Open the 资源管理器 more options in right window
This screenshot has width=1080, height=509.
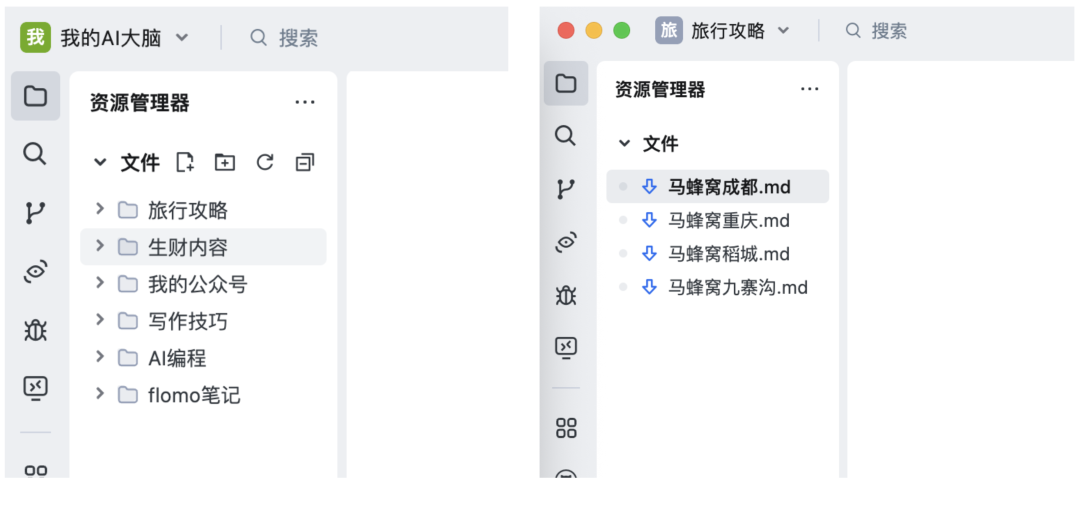[810, 90]
